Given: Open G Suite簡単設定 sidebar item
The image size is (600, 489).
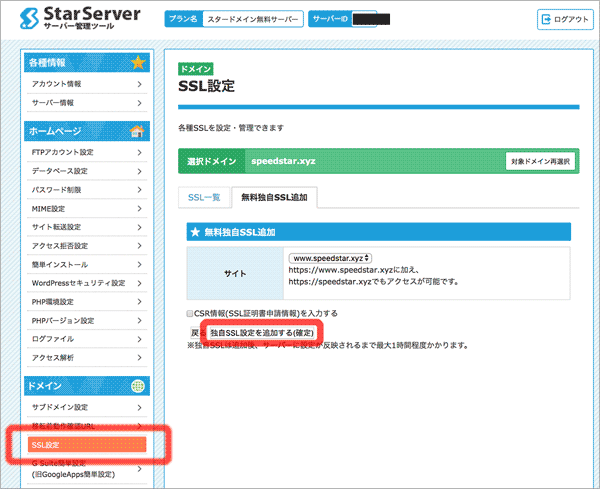Looking at the screenshot, I should 87,469.
